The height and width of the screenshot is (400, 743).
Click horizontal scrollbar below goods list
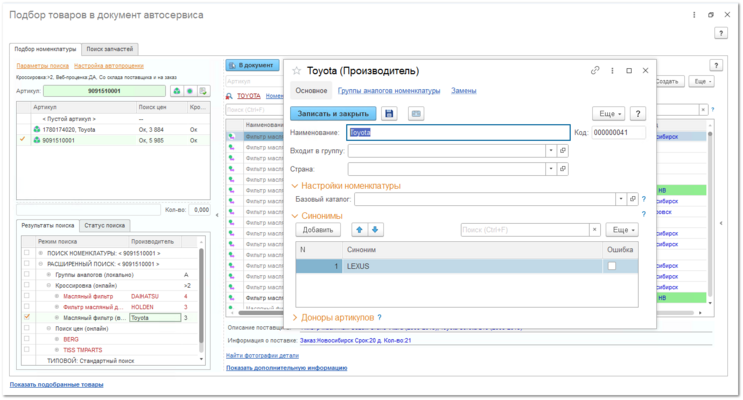click(464, 313)
